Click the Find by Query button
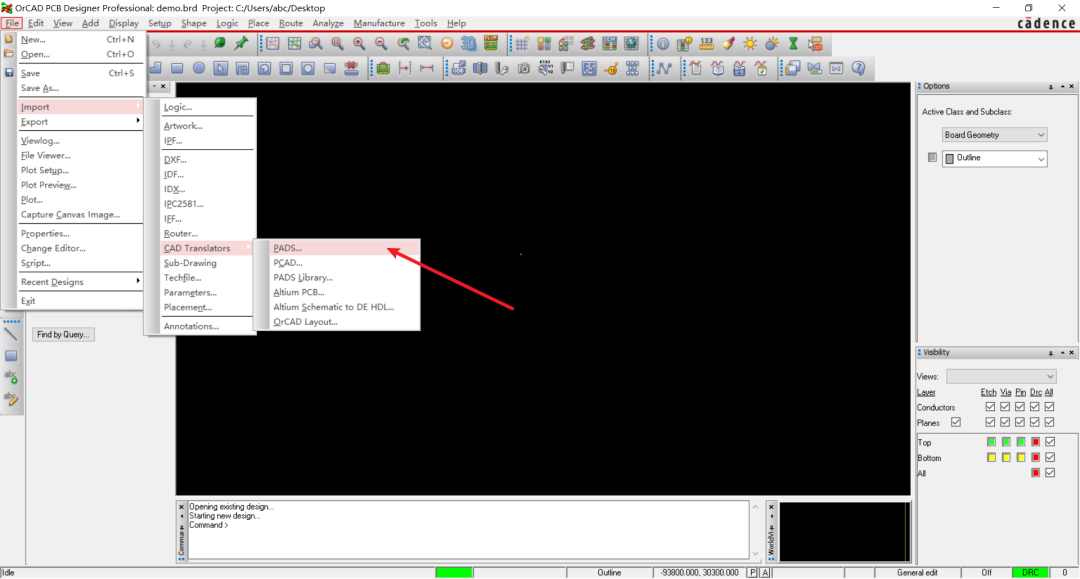This screenshot has height=579, width=1080. [63, 335]
